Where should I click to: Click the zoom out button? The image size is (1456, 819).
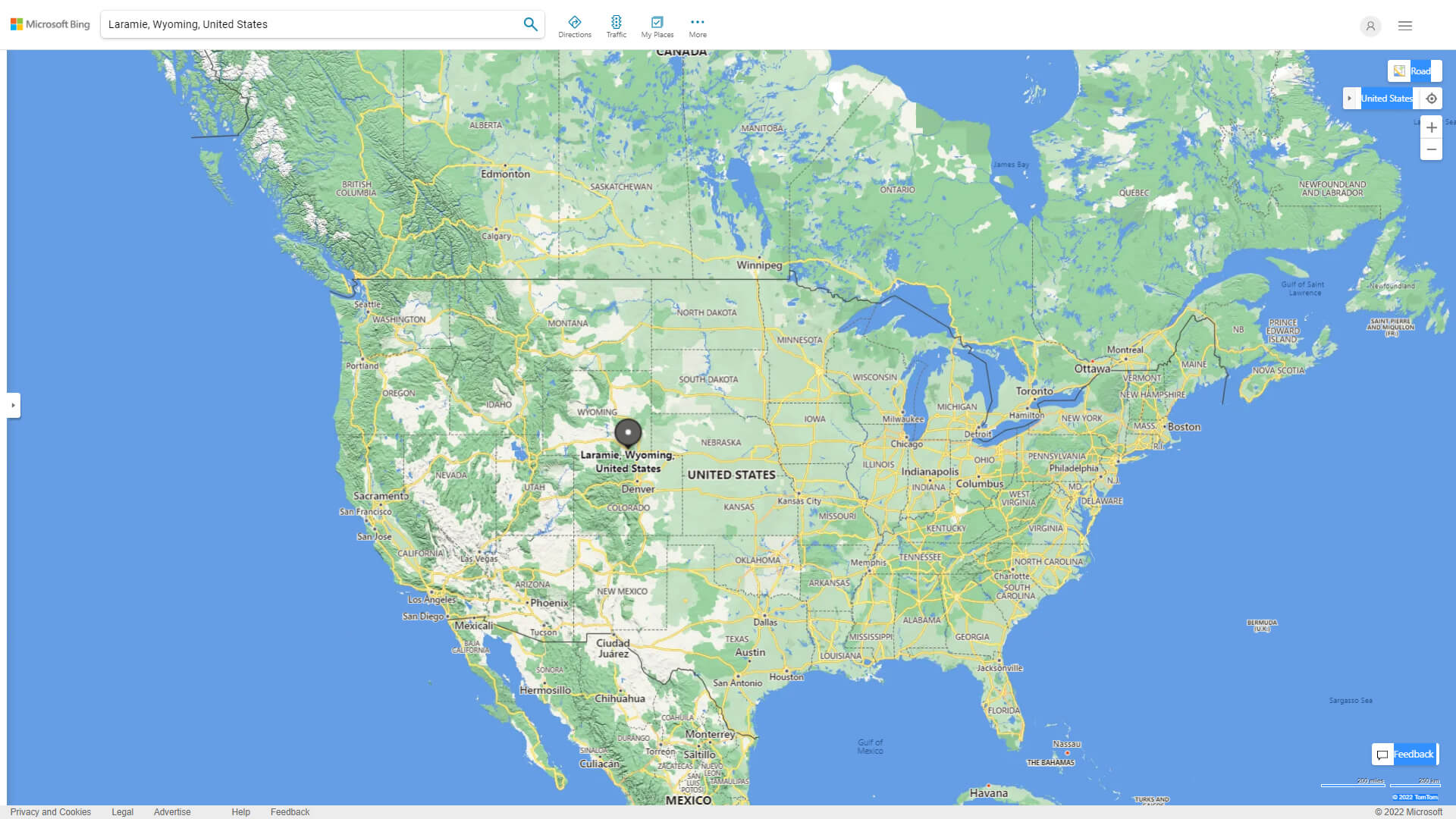click(x=1432, y=149)
